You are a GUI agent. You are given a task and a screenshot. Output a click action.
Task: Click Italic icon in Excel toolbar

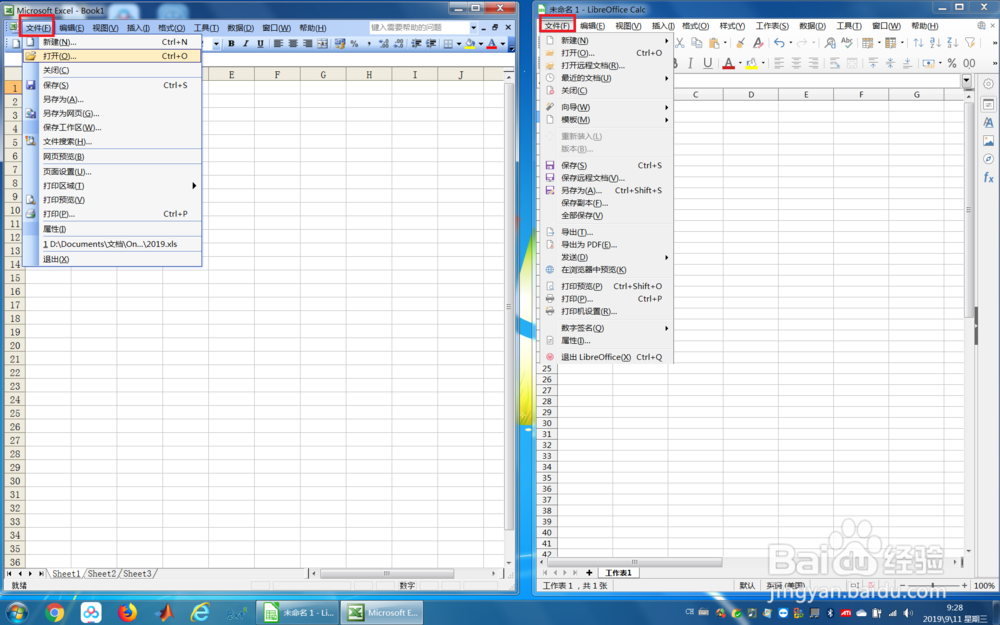click(x=246, y=43)
